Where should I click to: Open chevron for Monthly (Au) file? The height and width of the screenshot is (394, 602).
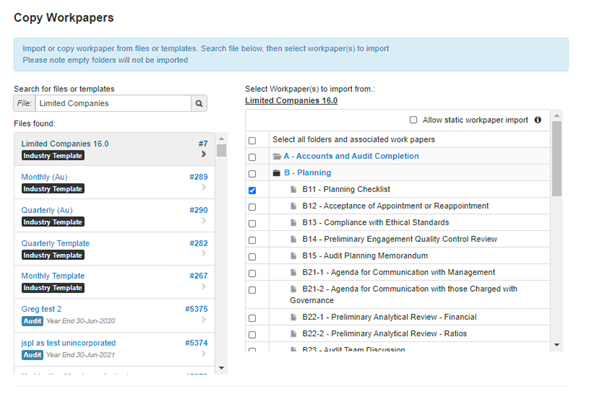tap(203, 187)
